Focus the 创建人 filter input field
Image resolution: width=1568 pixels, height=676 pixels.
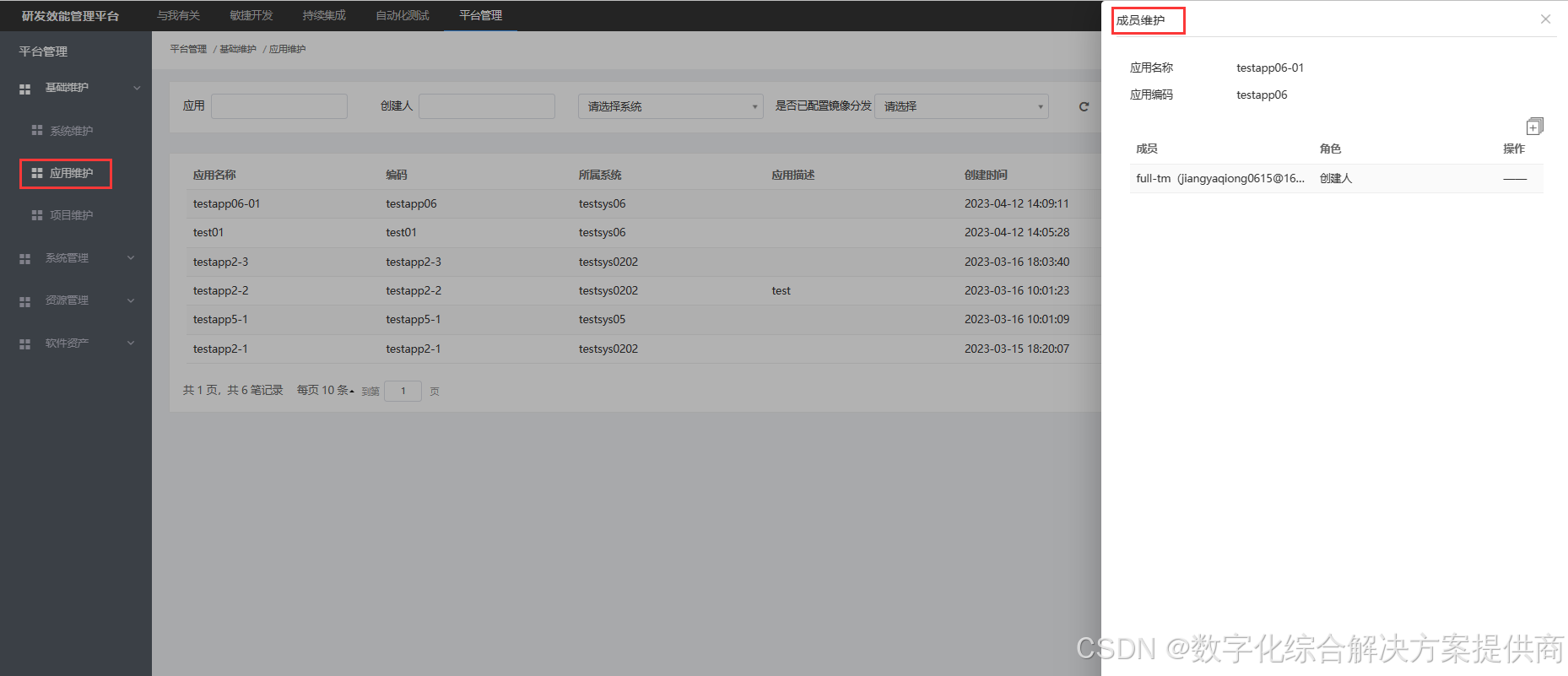click(x=487, y=106)
